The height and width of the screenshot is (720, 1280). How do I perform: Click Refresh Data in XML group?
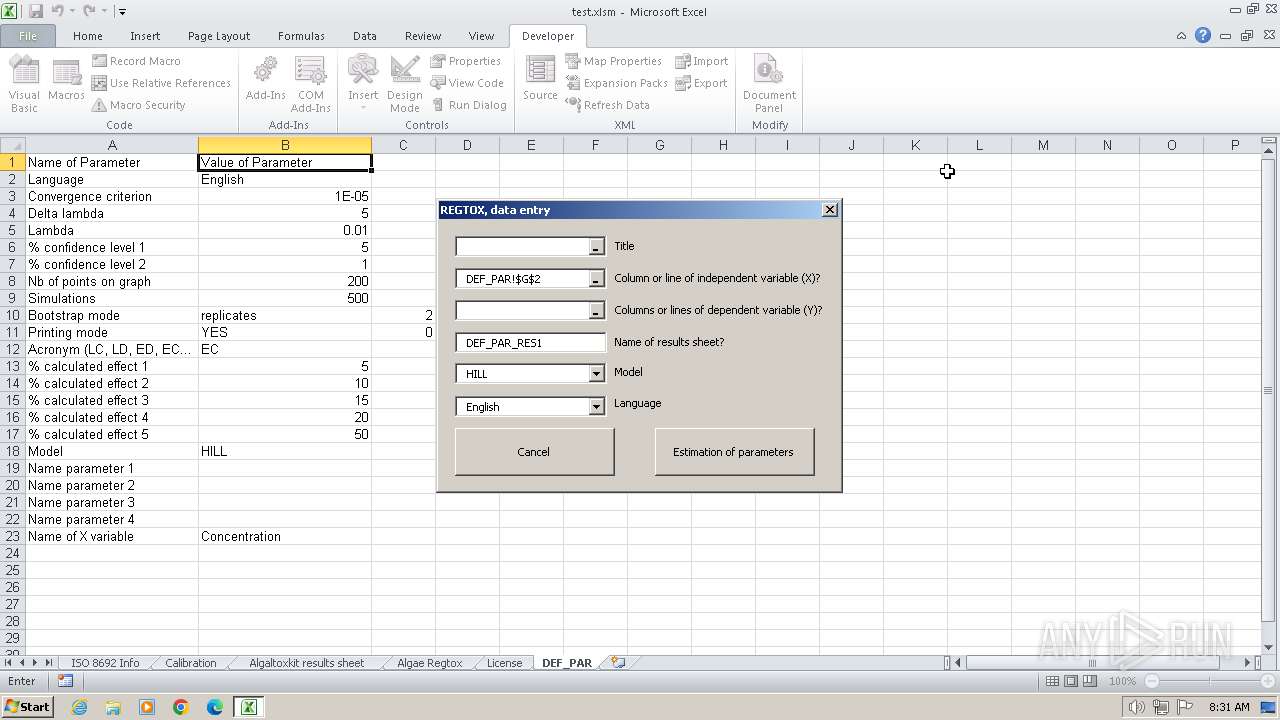607,105
